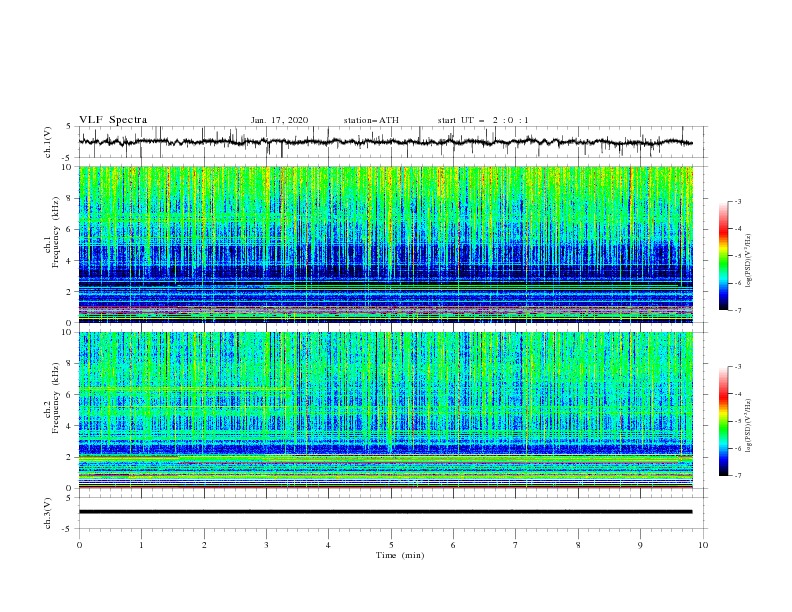Click the "Time (min)" axis label
The width and height of the screenshot is (792, 612).
click(x=400, y=555)
